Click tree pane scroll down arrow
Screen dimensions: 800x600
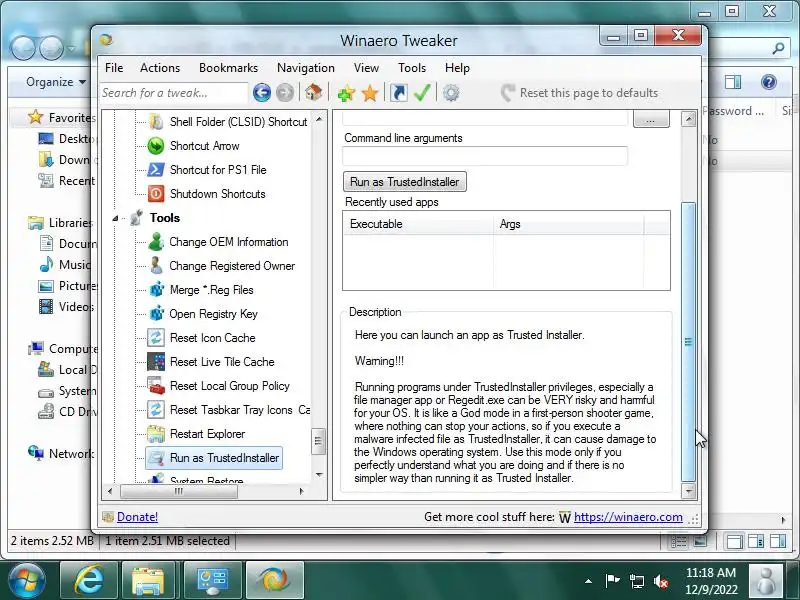(x=319, y=474)
